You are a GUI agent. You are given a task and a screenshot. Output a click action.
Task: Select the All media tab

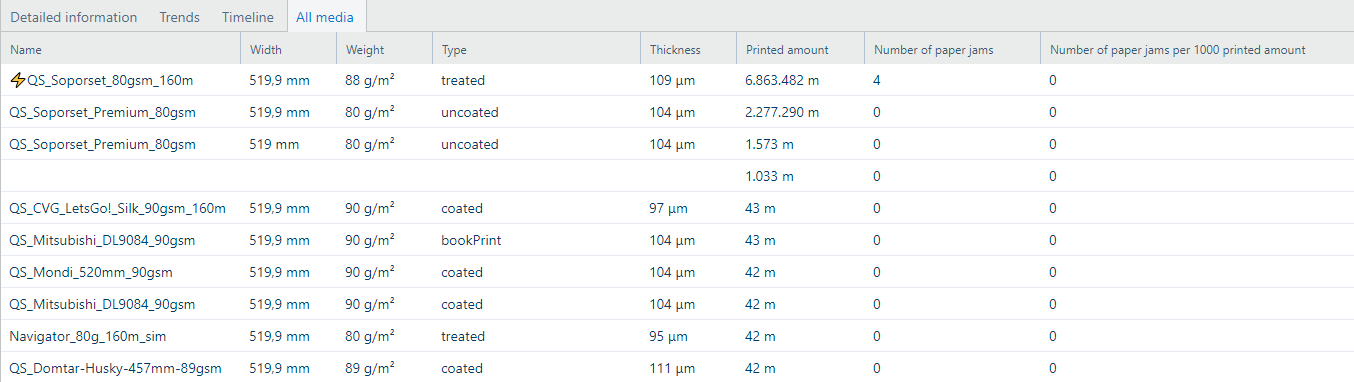(325, 17)
